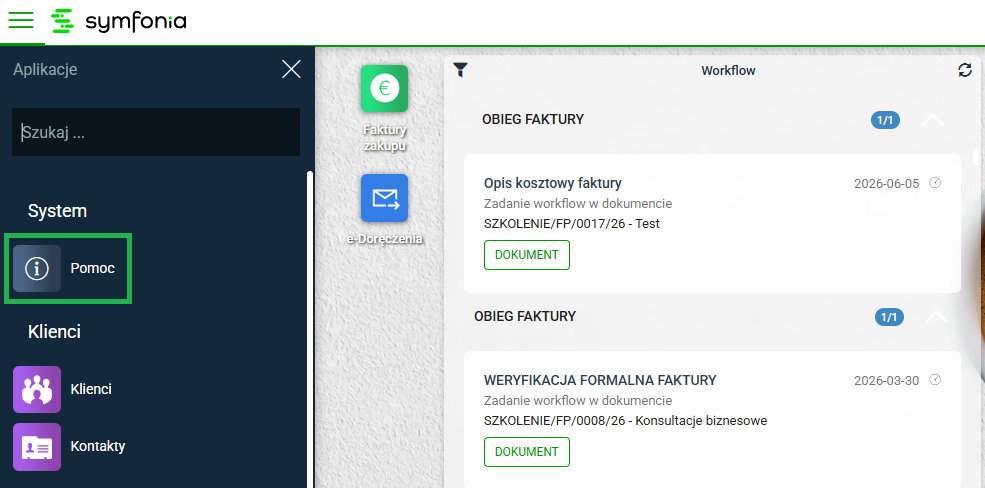985x488 pixels.
Task: Open the Kontakty app icon
Action: click(37, 447)
